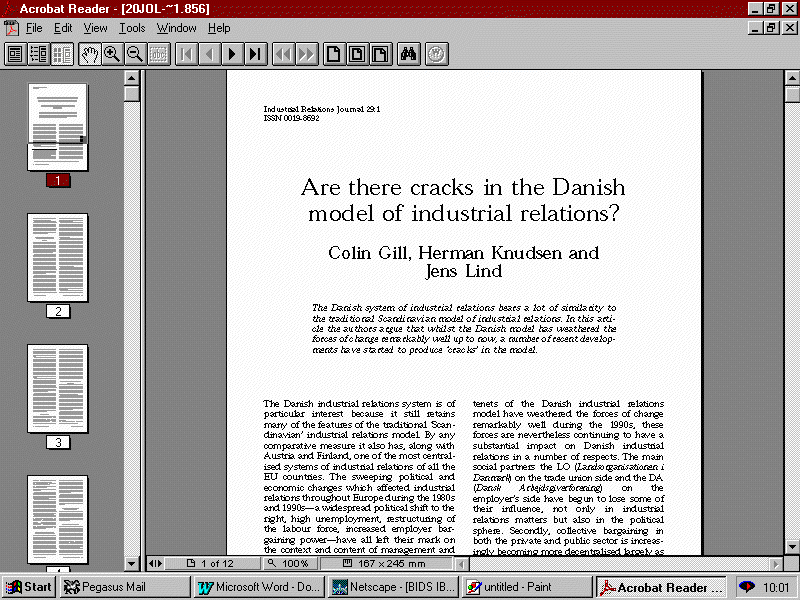Fit whole page in window
Viewport: 800px width, 600px height.
(357, 54)
